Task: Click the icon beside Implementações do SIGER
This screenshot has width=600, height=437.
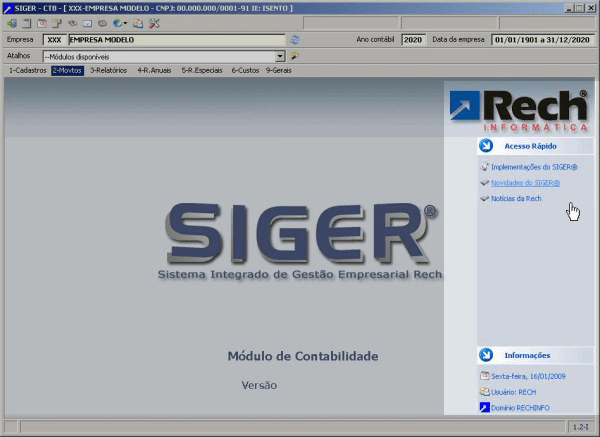Action: click(x=484, y=167)
